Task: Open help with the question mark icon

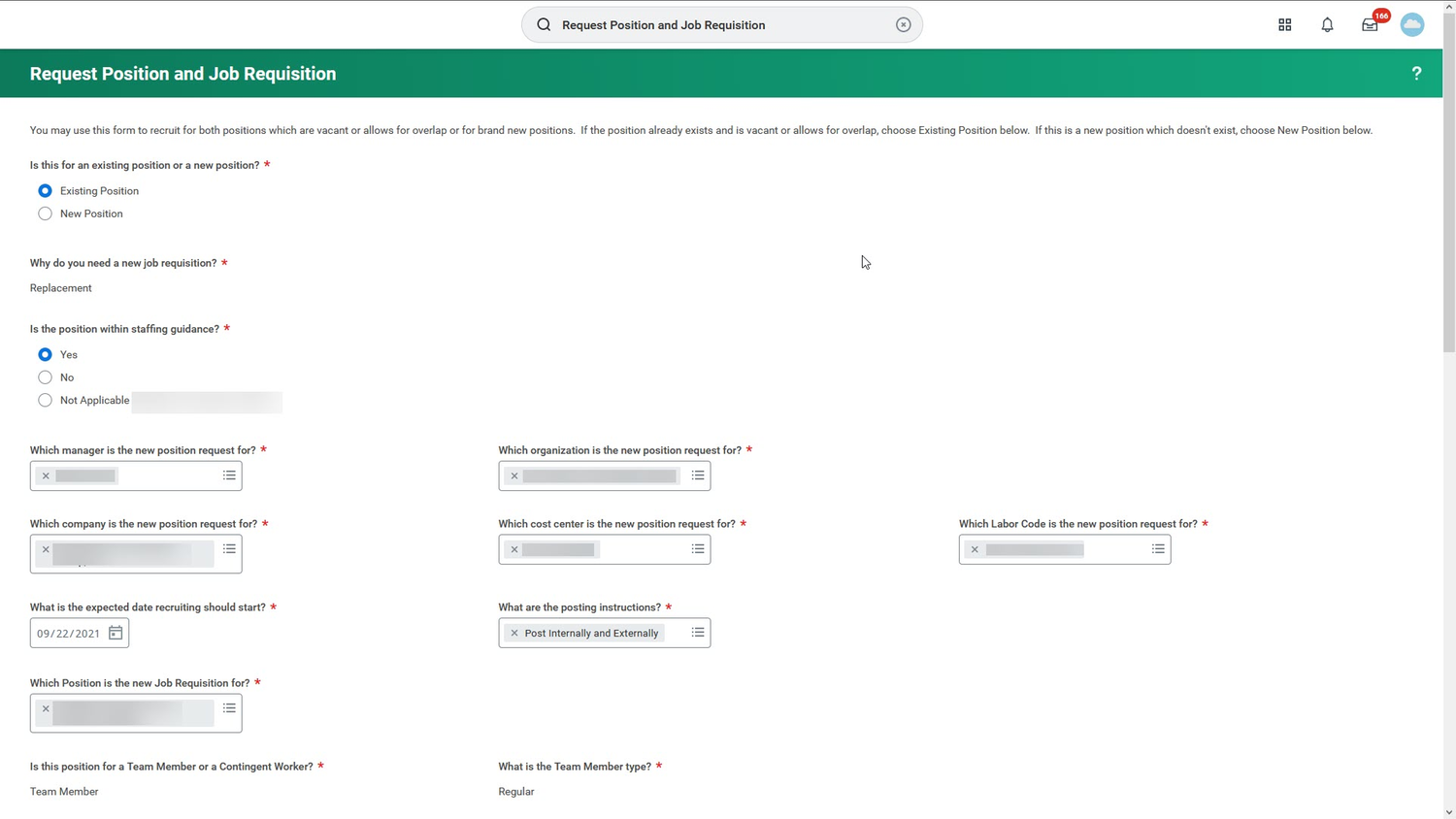Action: point(1416,73)
